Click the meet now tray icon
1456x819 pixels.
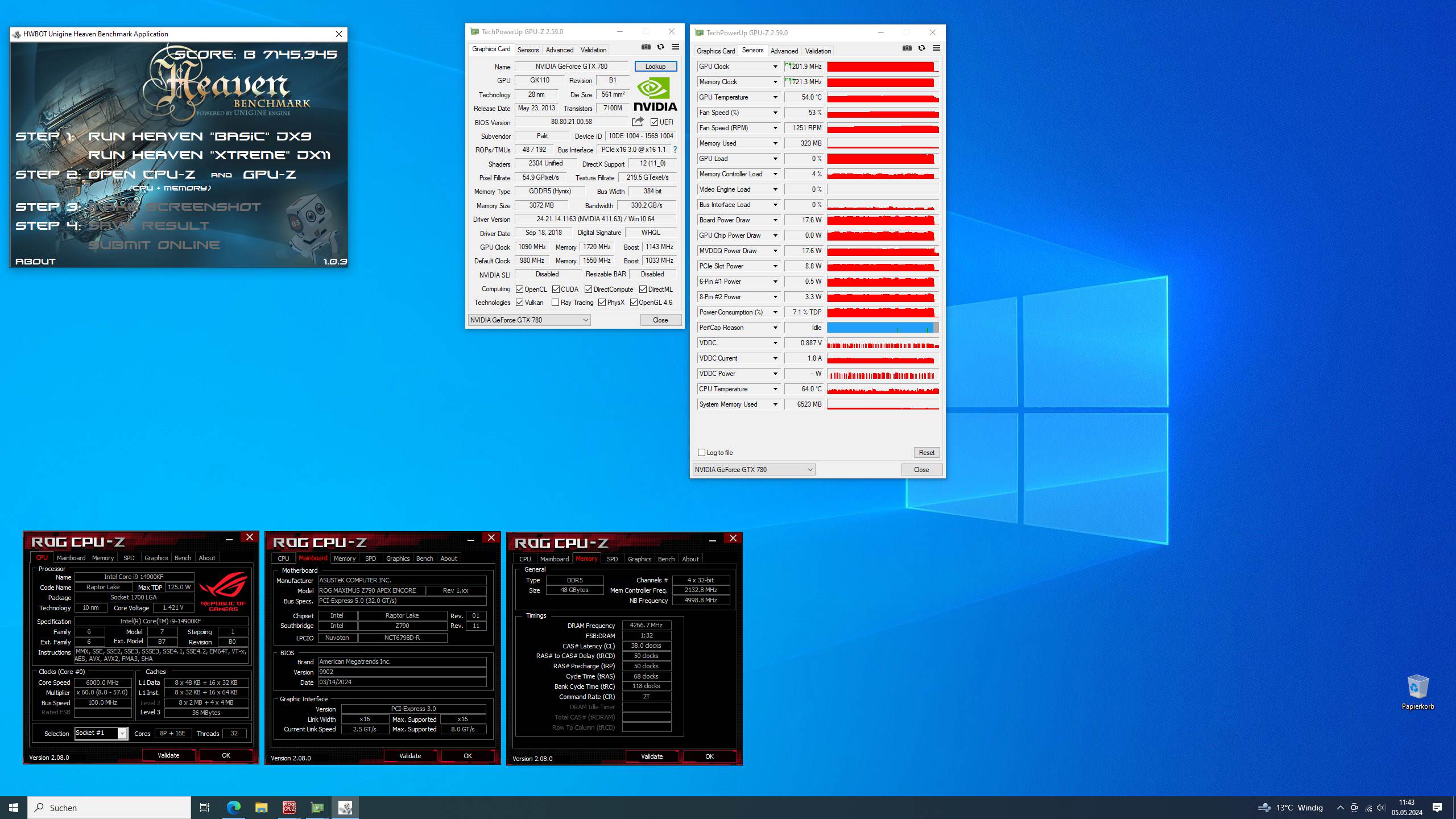pos(1354,808)
